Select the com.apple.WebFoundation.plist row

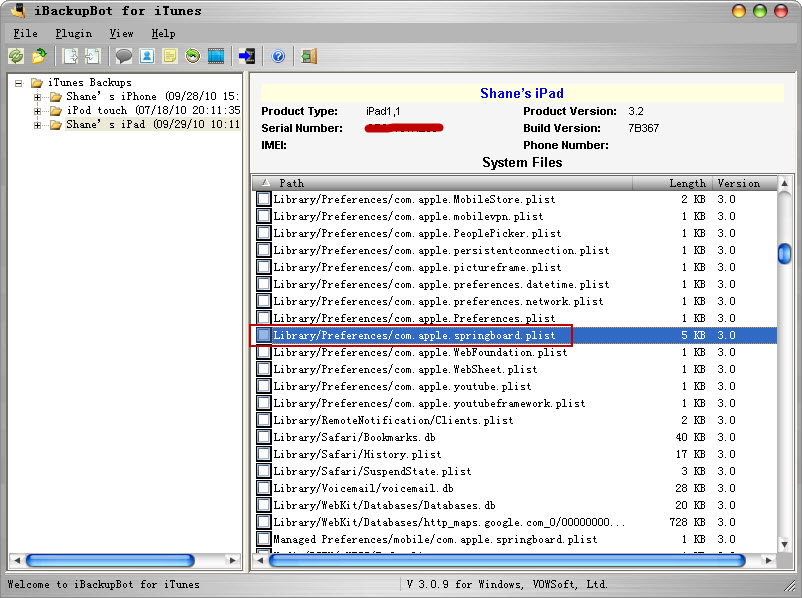[x=515, y=352]
